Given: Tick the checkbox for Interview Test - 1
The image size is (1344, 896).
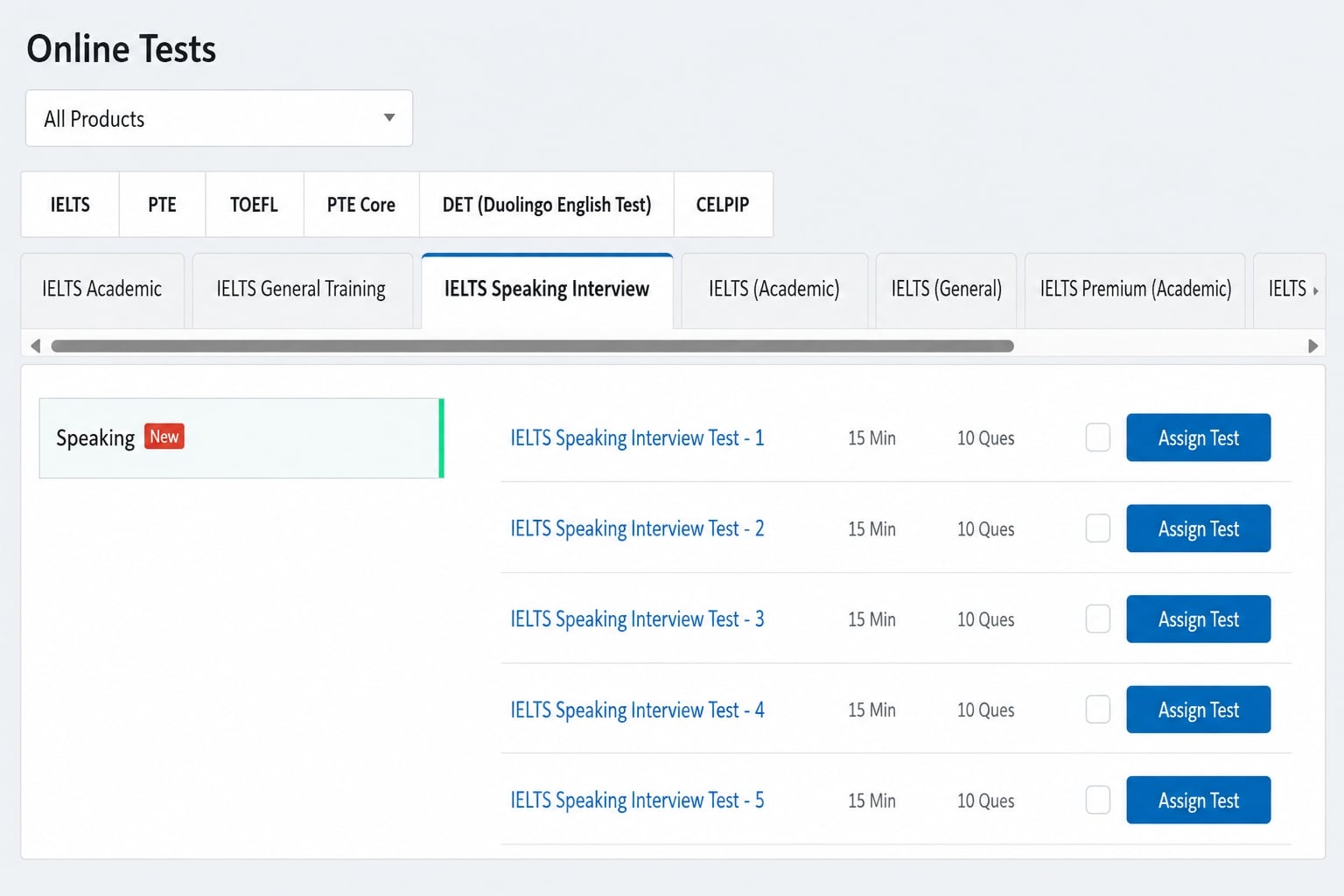Looking at the screenshot, I should pos(1098,437).
